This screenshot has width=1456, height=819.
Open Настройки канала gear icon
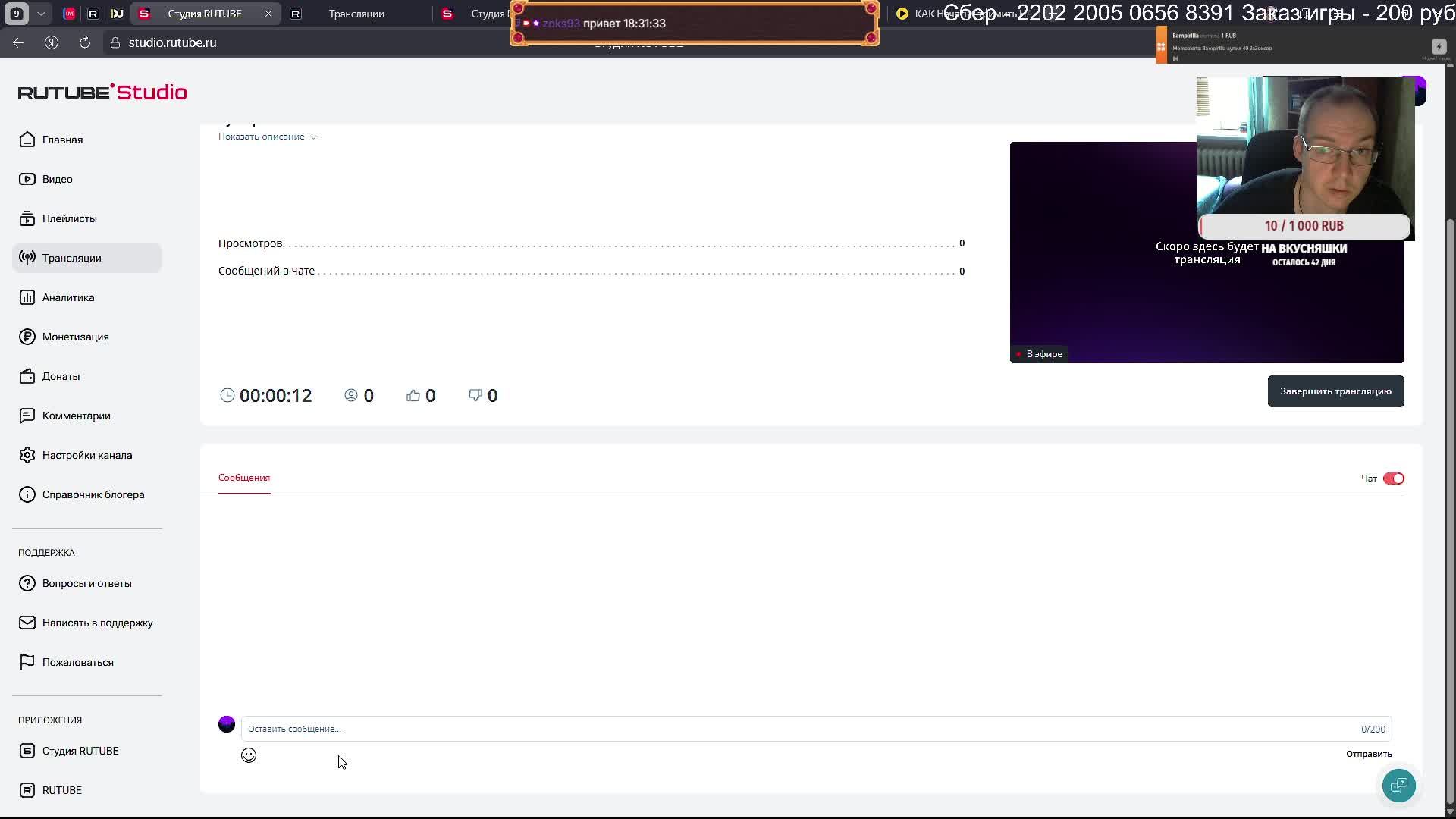click(x=27, y=455)
